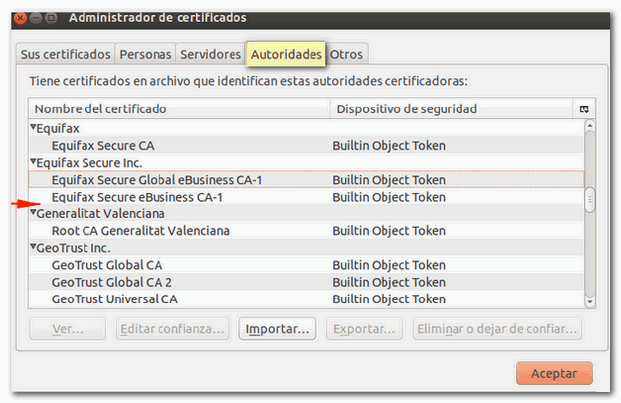Select GeoTrust Global CA 2 certificate

(x=112, y=282)
